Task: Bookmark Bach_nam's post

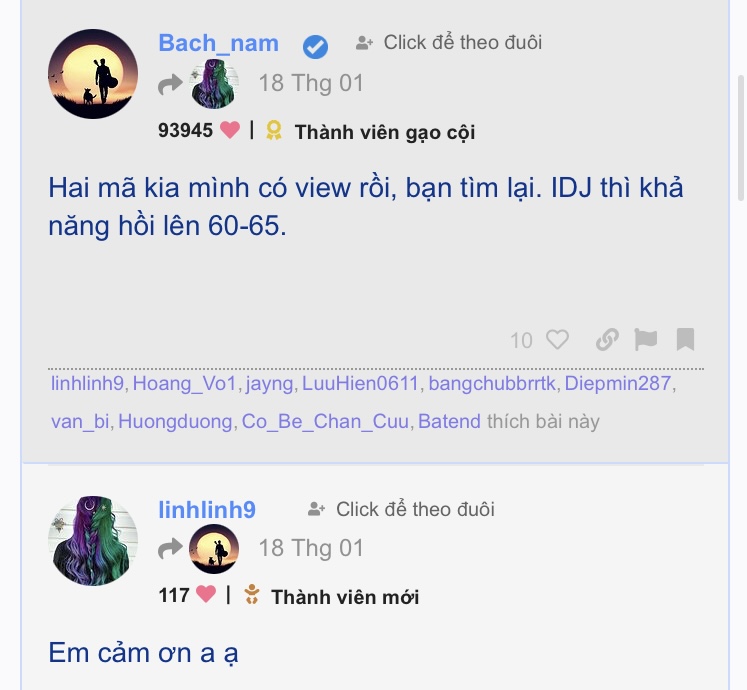Action: click(686, 339)
